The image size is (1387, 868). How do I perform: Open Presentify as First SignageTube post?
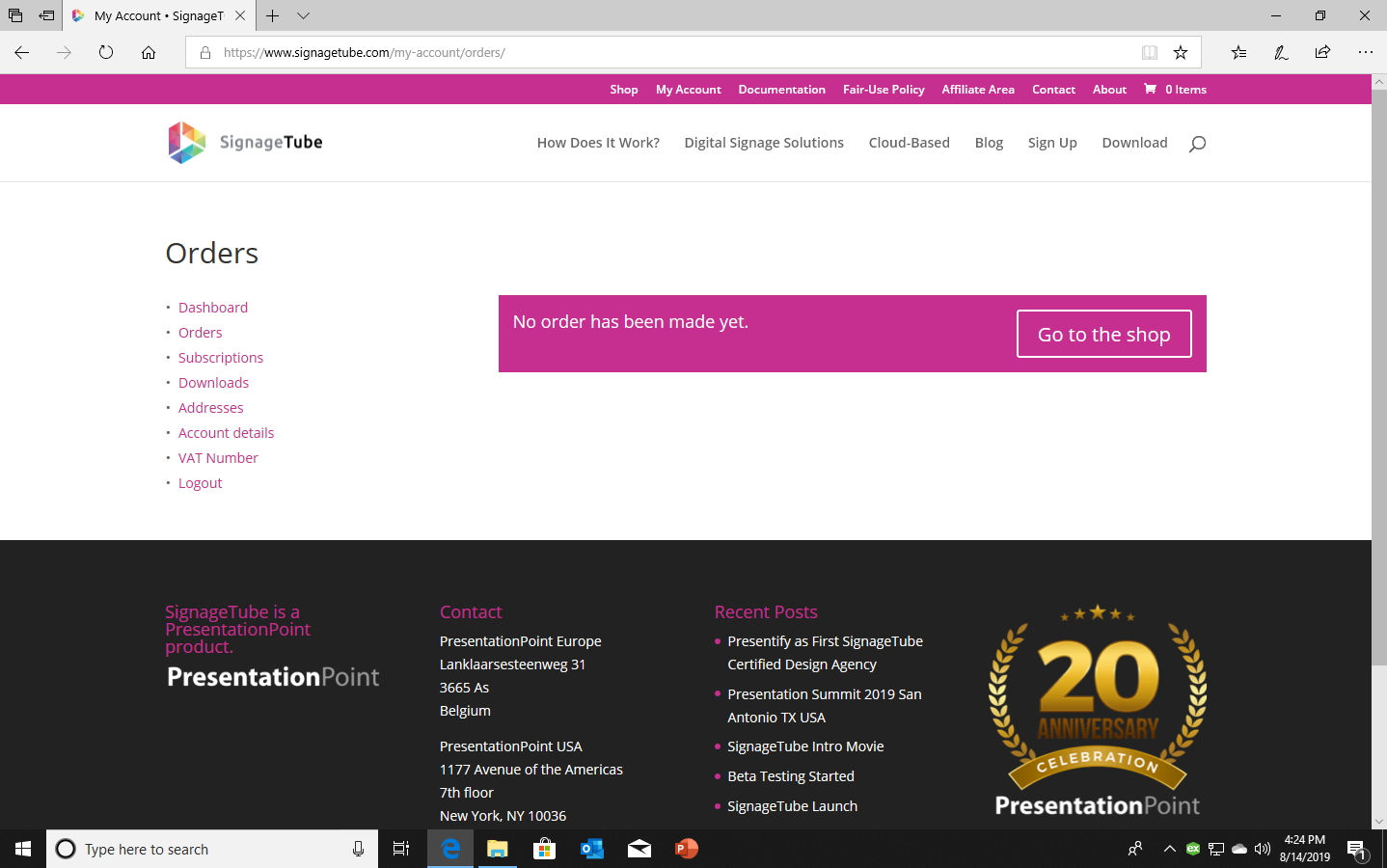click(x=825, y=653)
